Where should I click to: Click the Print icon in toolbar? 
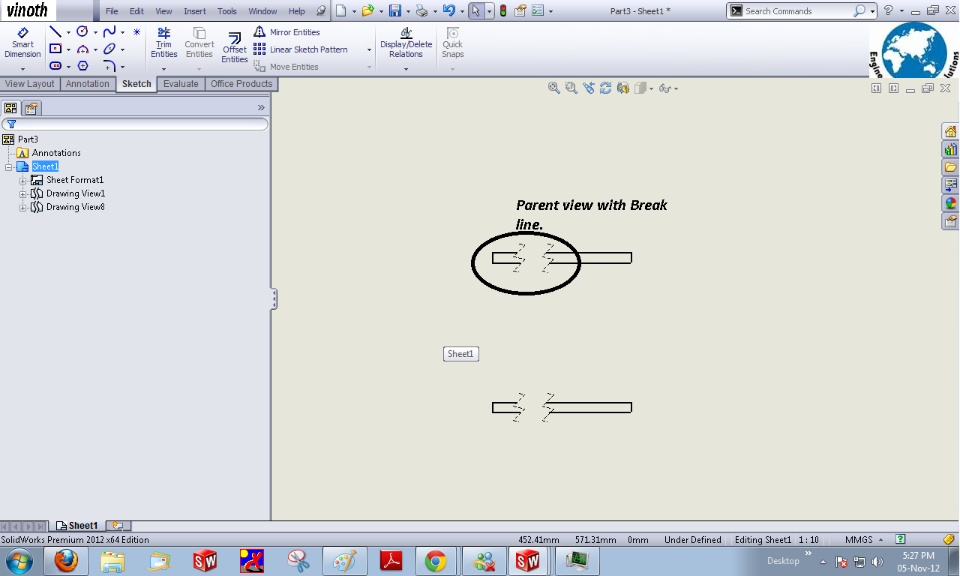coord(421,10)
